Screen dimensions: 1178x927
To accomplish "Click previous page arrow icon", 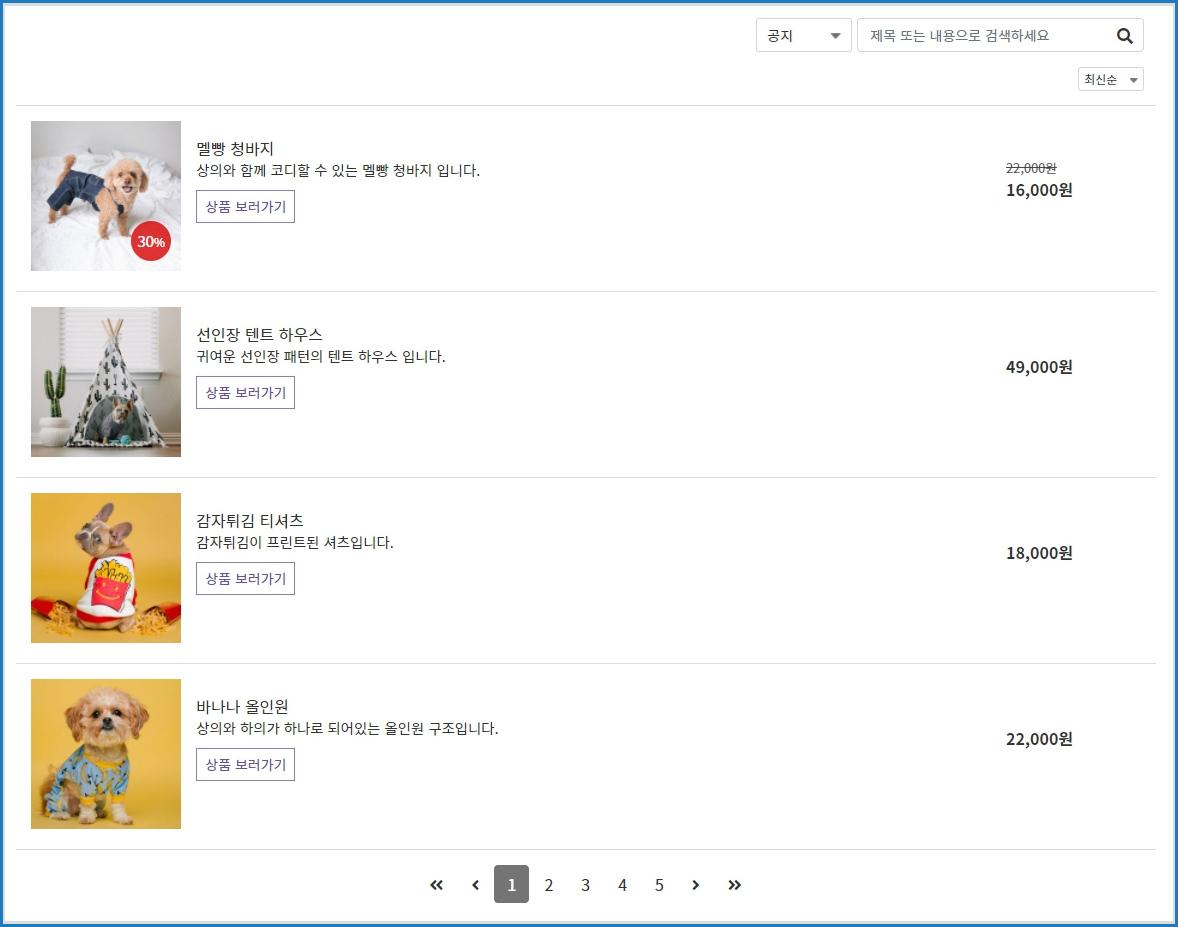I will click(x=475, y=885).
